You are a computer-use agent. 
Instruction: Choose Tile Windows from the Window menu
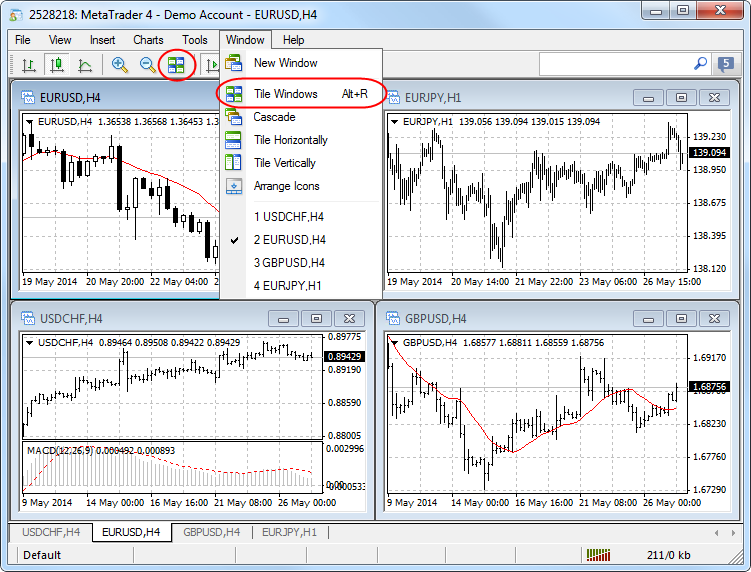coord(285,94)
